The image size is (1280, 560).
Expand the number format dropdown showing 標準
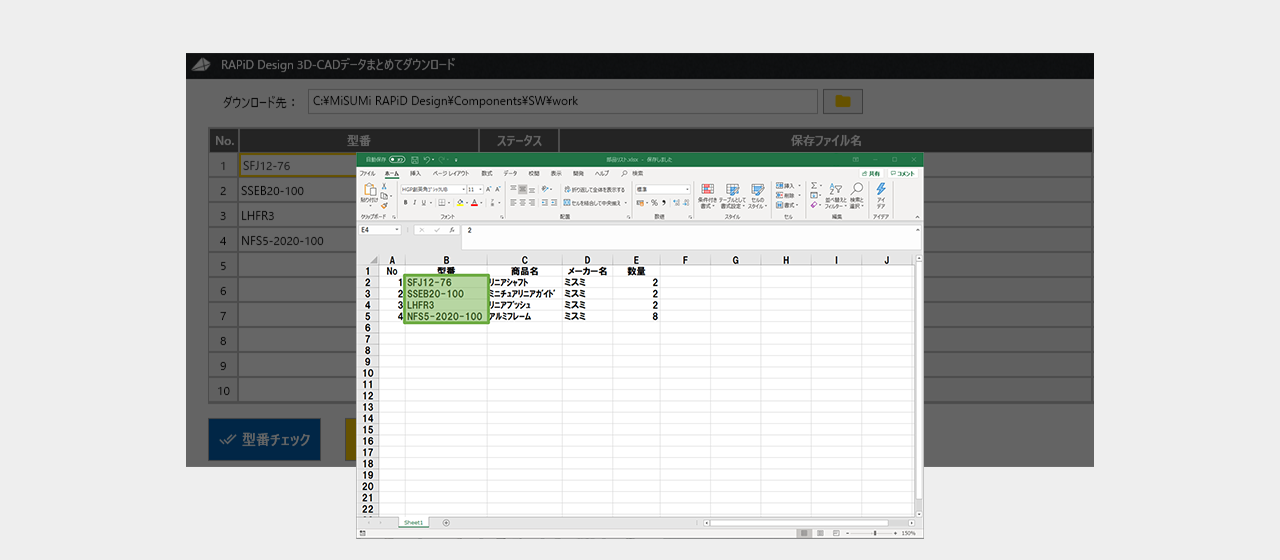pos(687,189)
